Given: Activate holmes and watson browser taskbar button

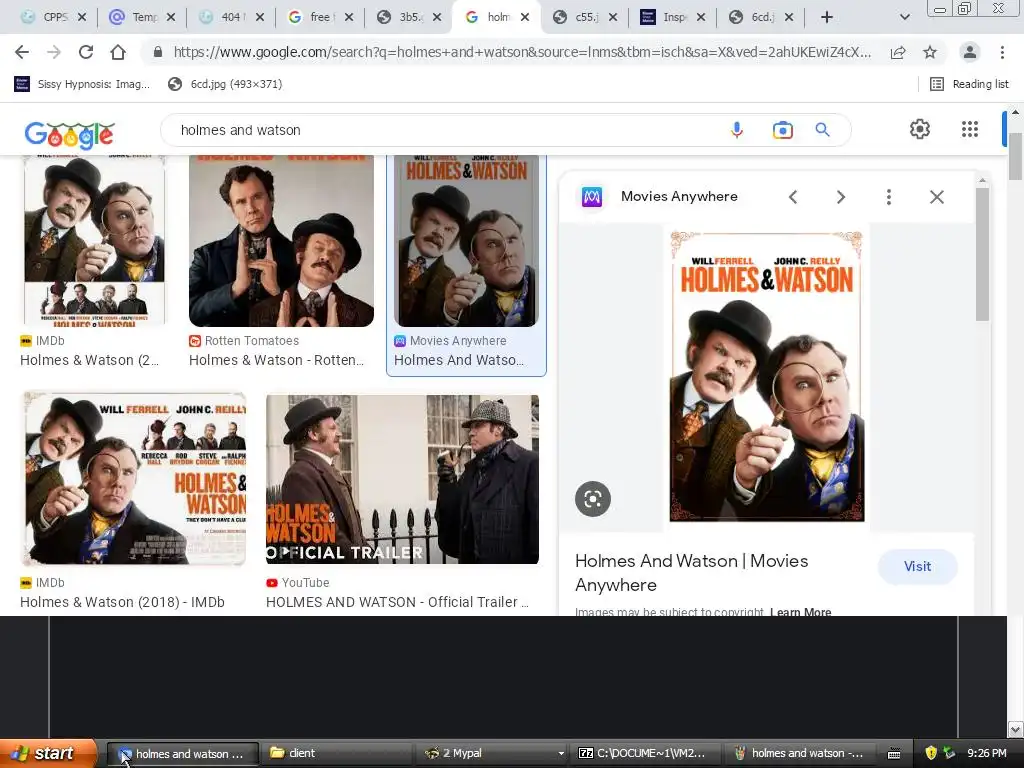Looking at the screenshot, I should tap(182, 754).
